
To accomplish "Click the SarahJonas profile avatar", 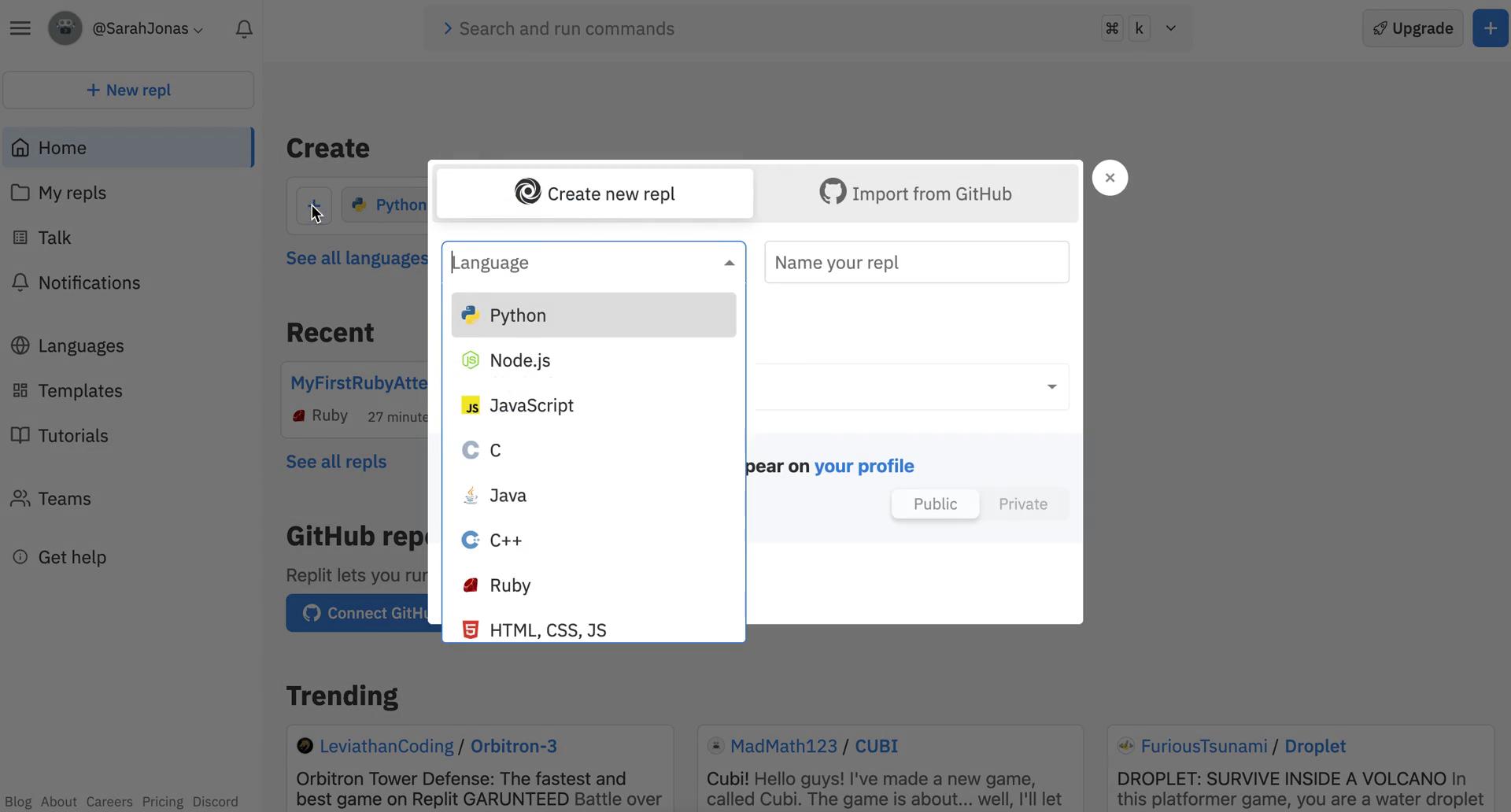I will point(65,28).
